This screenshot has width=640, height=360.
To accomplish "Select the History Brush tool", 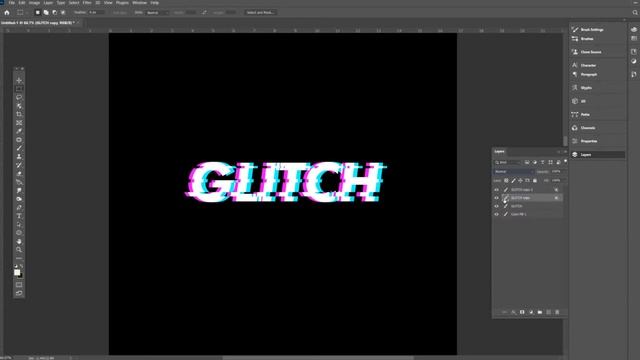I will click(19, 165).
